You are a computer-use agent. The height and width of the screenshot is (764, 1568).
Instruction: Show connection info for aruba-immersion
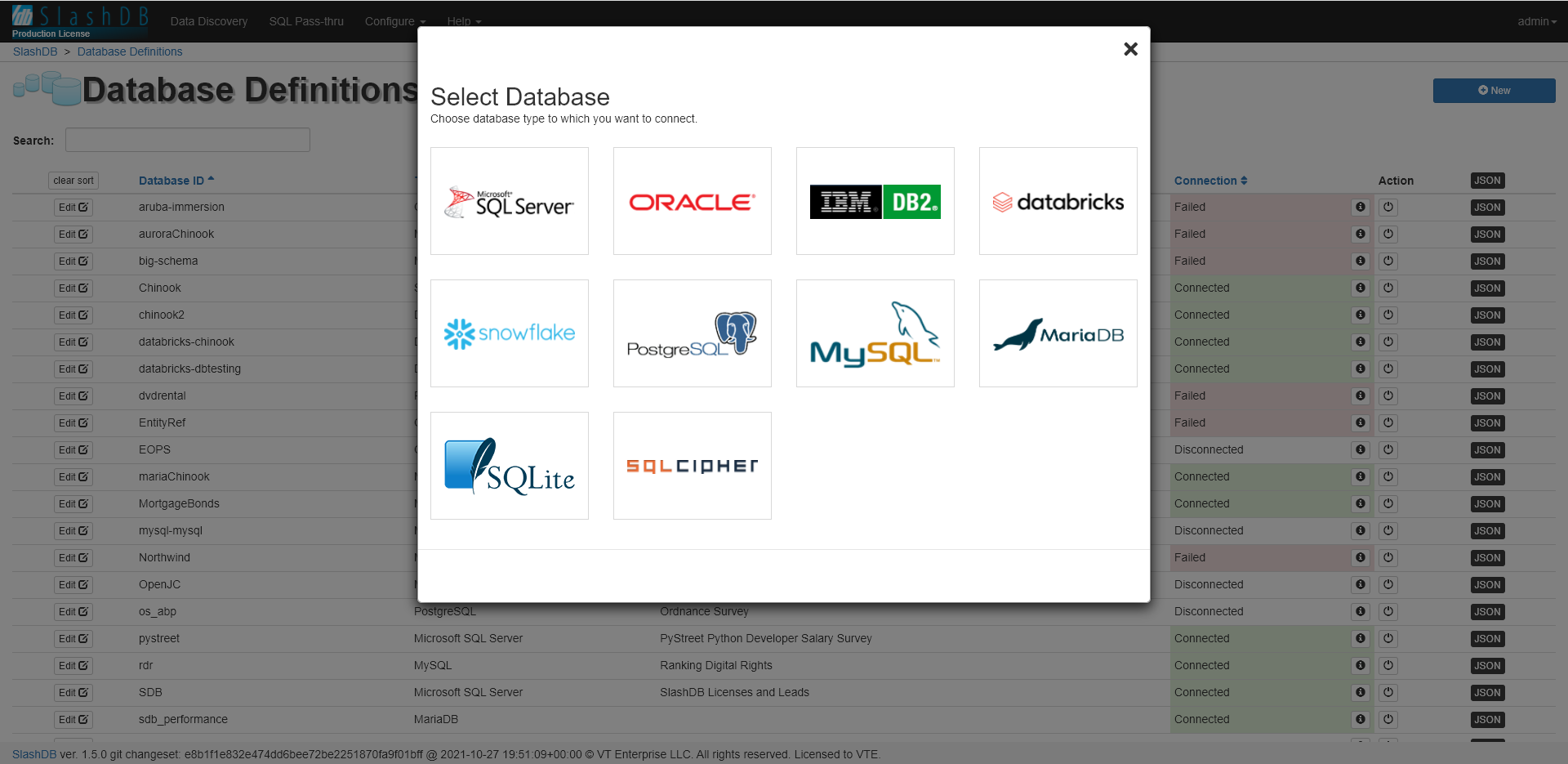[1361, 207]
